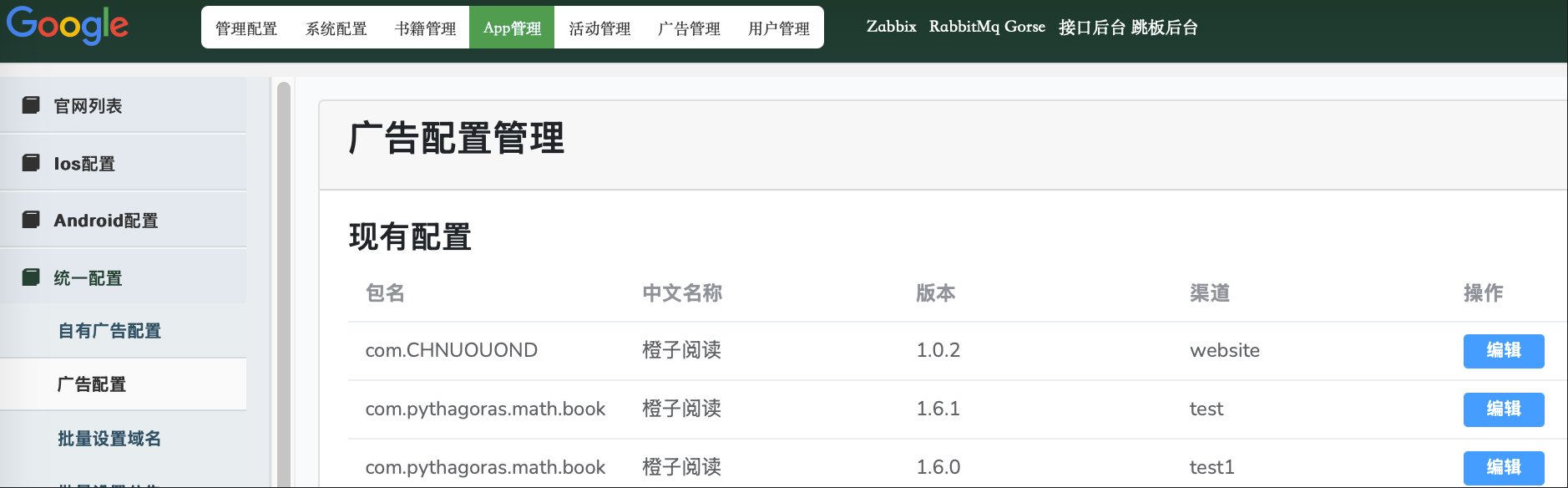Edit the com.CHNUOUOND website configuration
Screen dimensions: 1568x488
(x=1503, y=351)
